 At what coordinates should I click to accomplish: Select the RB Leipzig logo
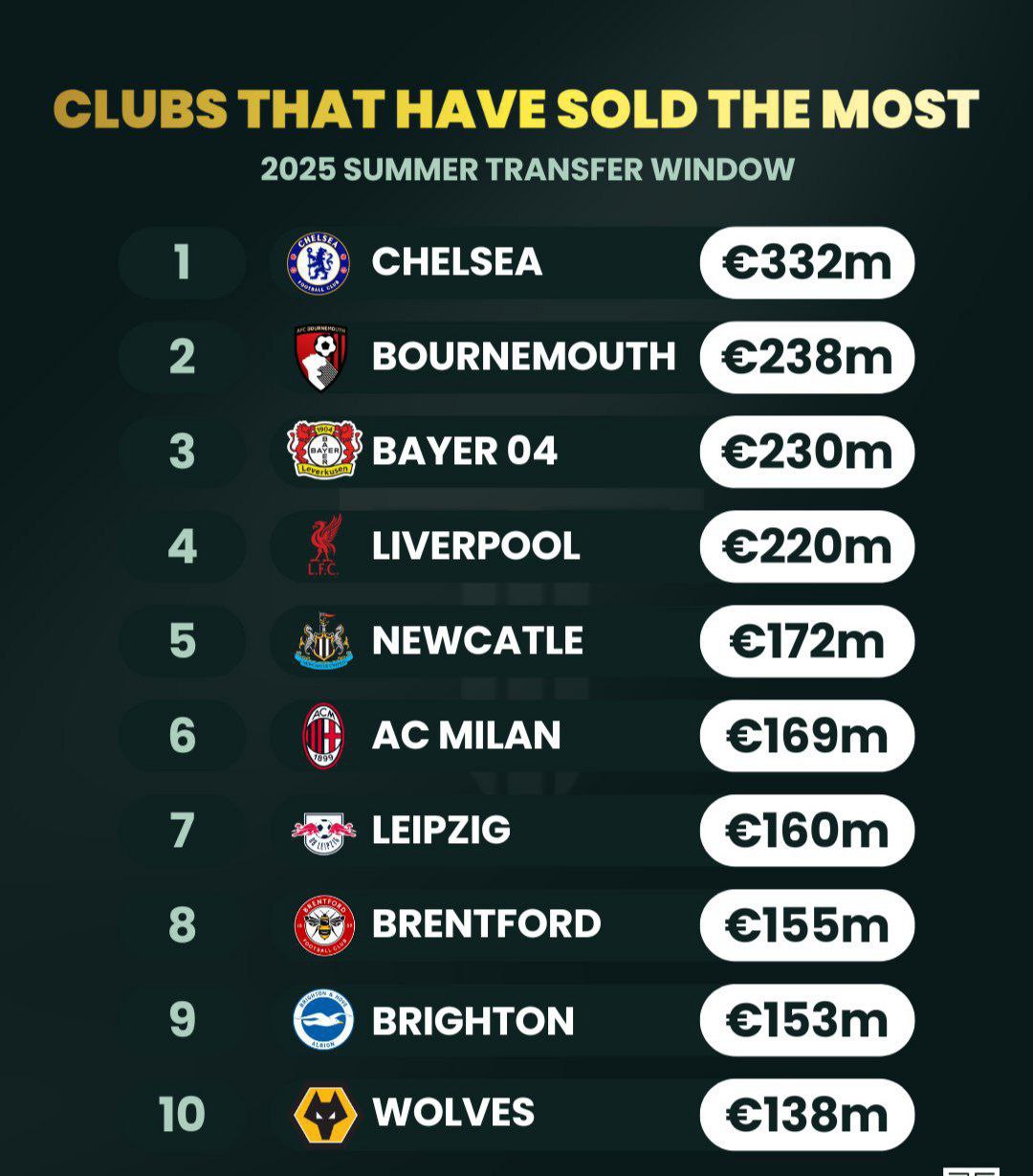(x=323, y=831)
